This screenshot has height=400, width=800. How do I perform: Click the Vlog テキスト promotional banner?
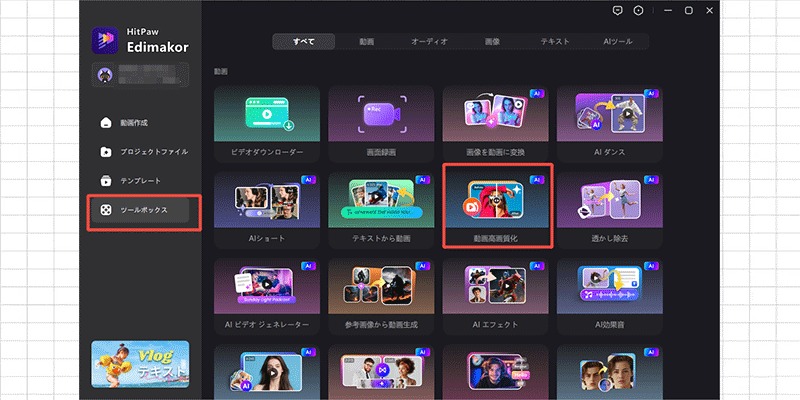click(139, 368)
